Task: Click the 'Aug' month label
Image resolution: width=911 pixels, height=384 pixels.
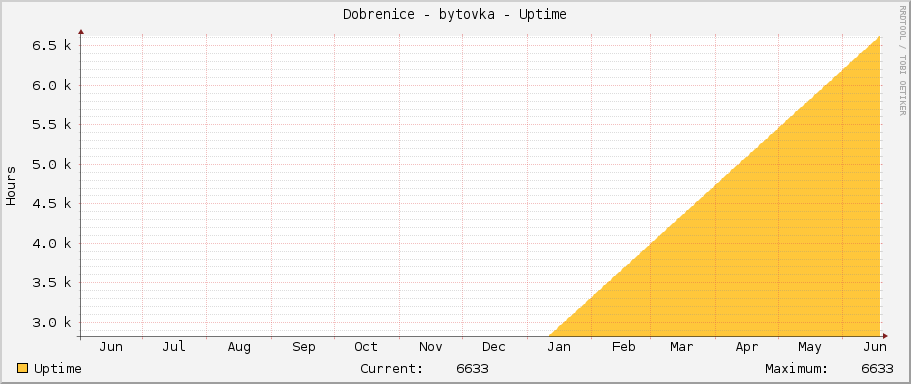Action: click(x=239, y=347)
